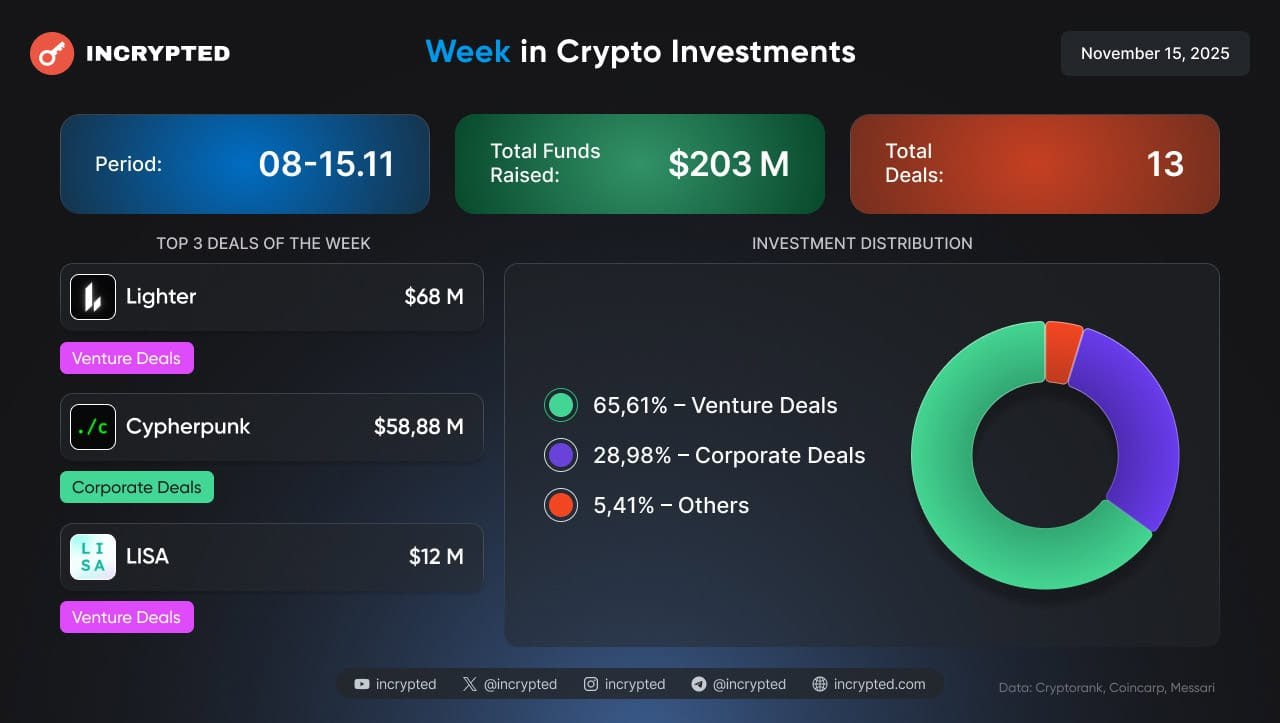Click the green Venture Deals legend dot
The image size is (1280, 723).
tap(561, 405)
